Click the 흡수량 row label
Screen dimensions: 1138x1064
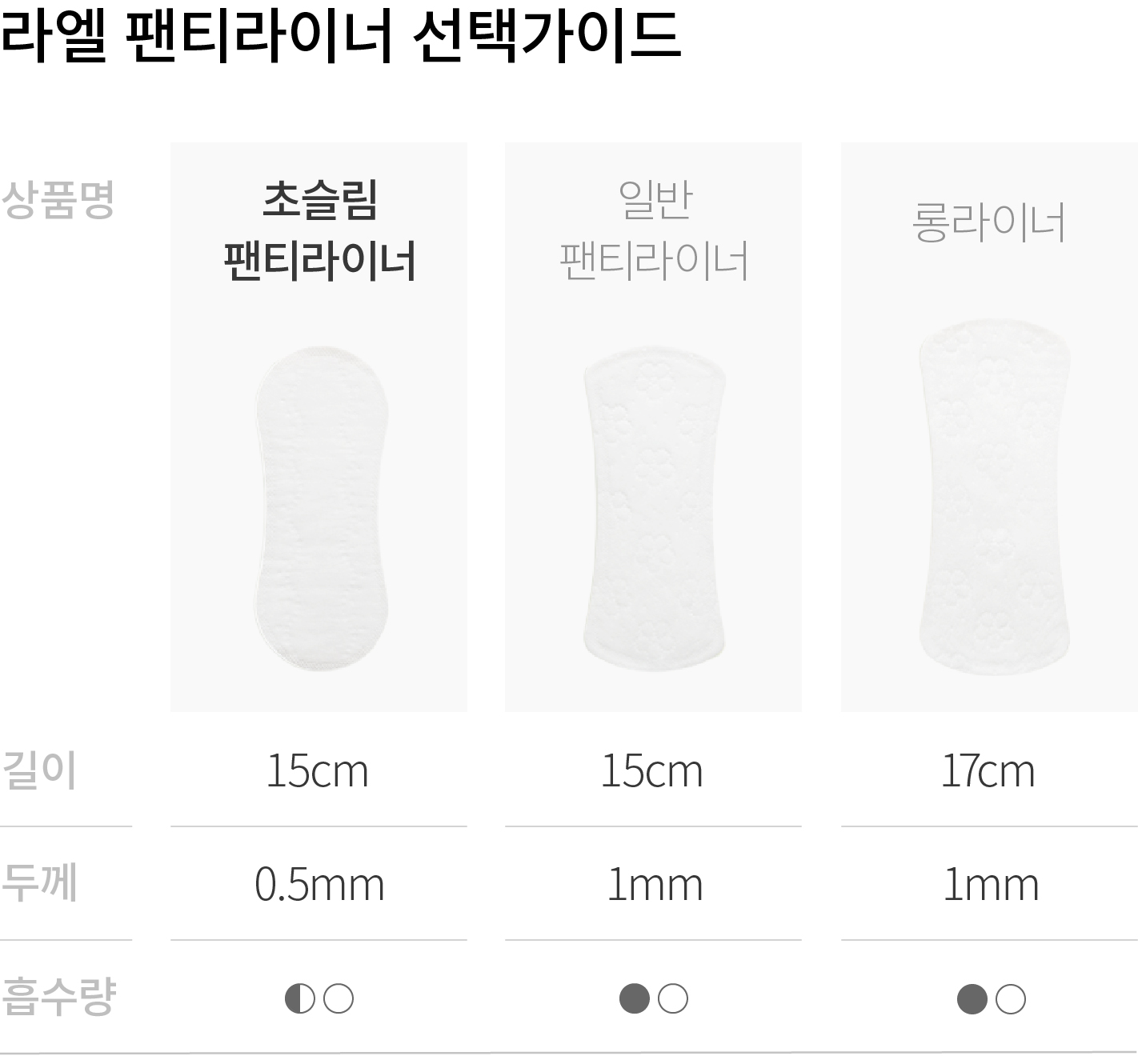58,998
